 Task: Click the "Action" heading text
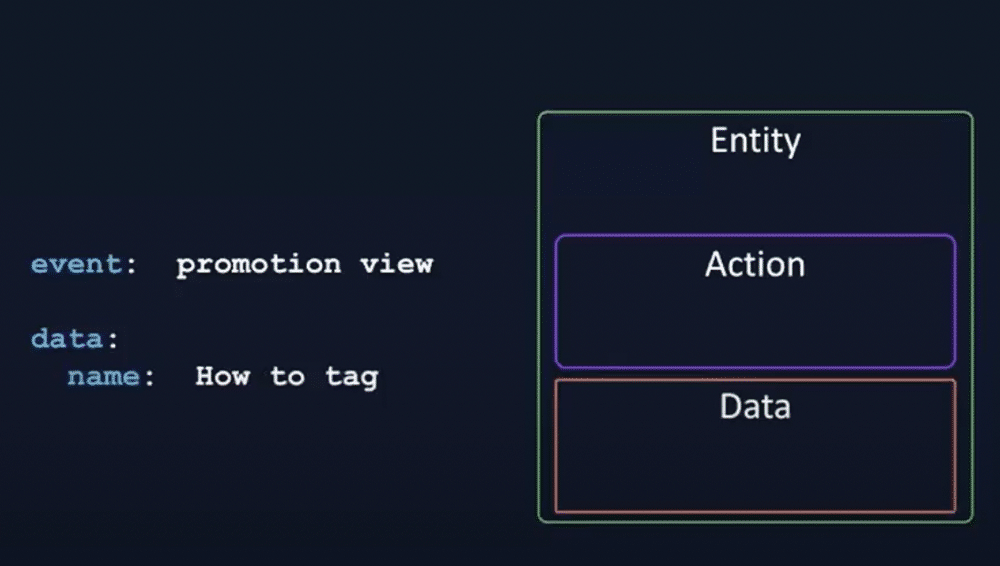pyautogui.click(x=755, y=264)
